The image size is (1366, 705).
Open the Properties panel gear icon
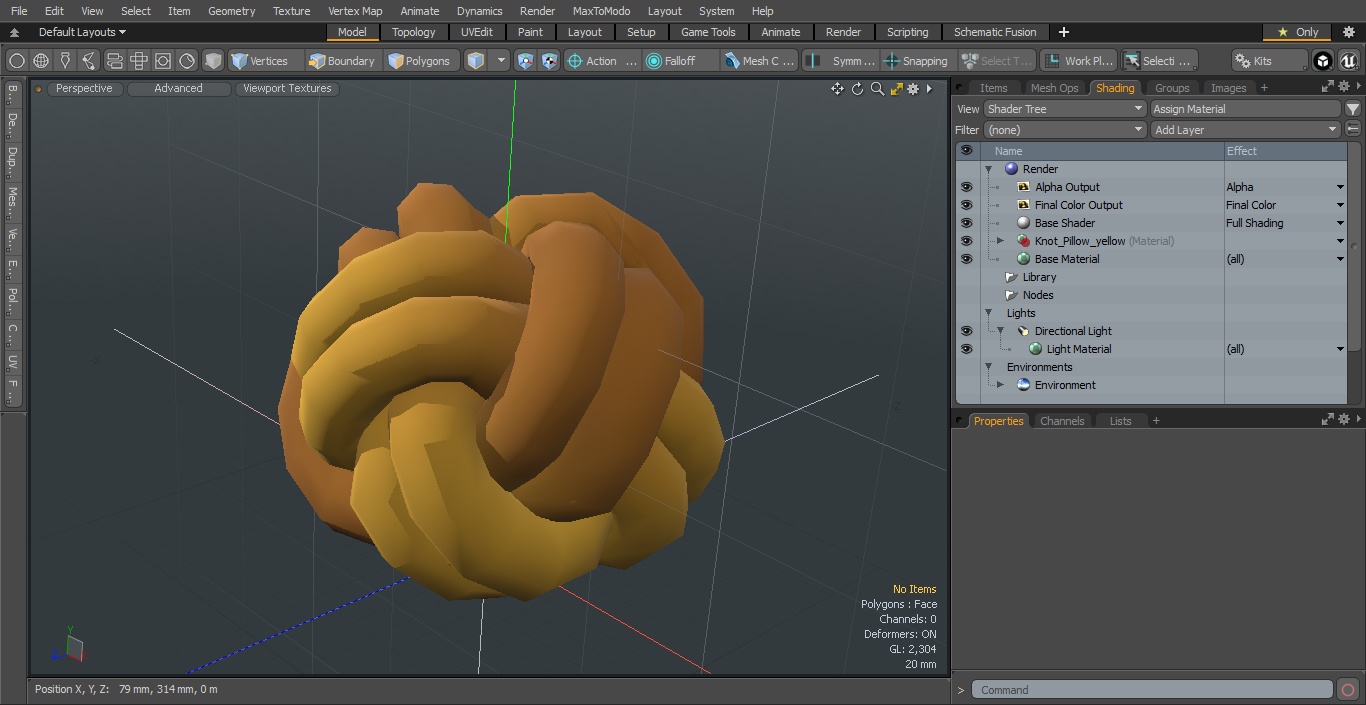click(1343, 420)
